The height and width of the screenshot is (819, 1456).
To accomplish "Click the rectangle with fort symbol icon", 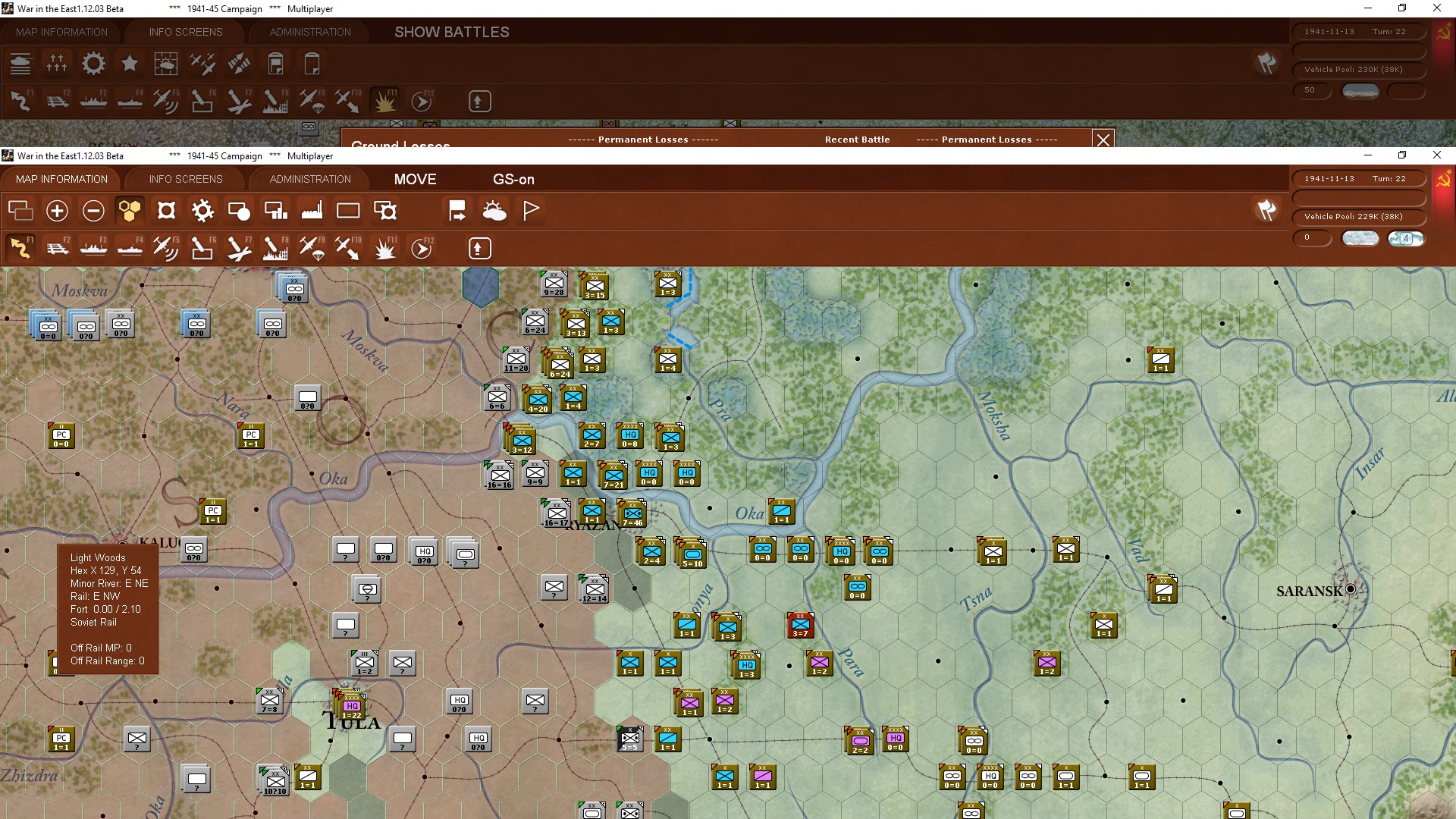I will click(x=385, y=210).
